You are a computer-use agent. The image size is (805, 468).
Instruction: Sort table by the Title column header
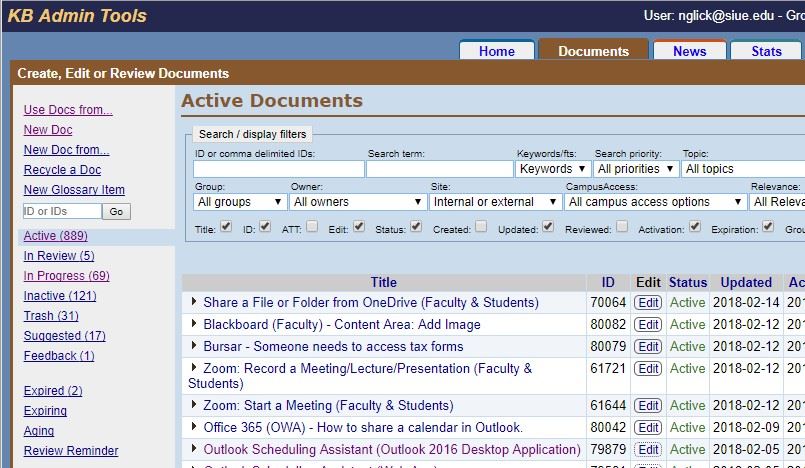(x=383, y=282)
